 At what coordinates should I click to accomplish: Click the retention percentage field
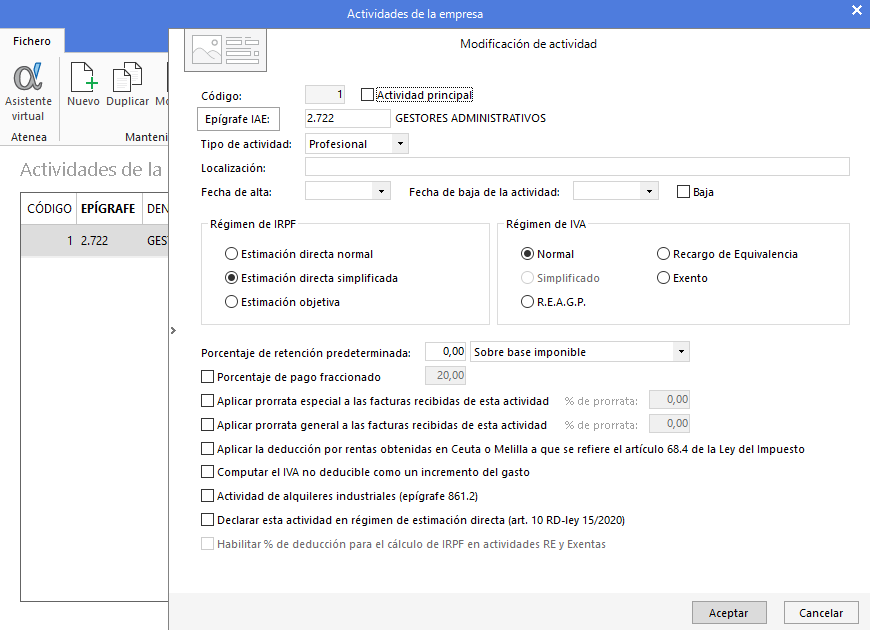(446, 351)
